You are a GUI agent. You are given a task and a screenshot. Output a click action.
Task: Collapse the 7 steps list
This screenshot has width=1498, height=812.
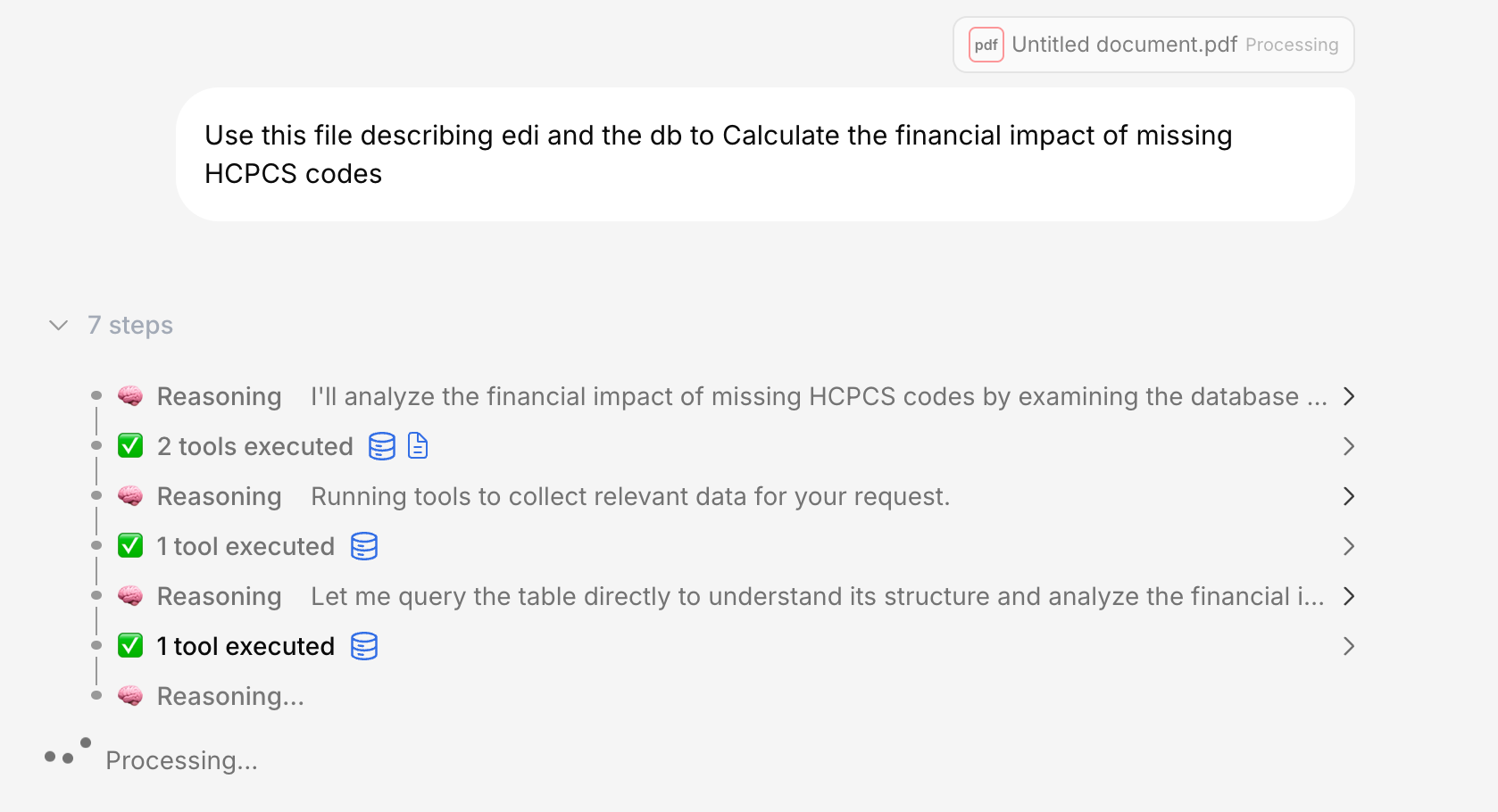click(x=59, y=325)
